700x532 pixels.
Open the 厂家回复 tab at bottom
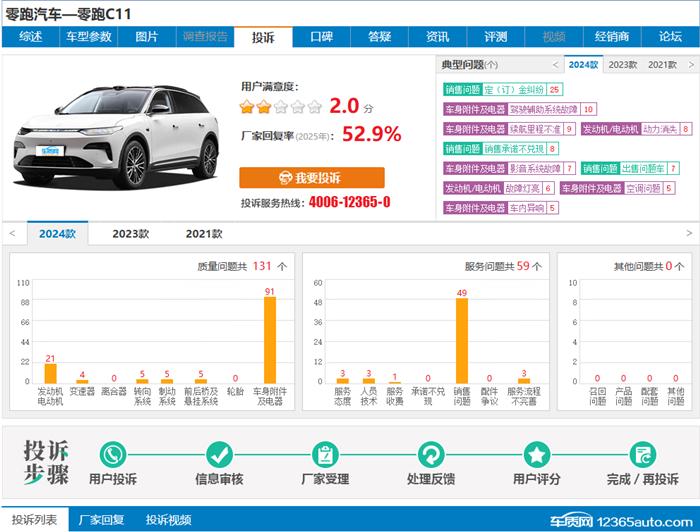(x=101, y=520)
